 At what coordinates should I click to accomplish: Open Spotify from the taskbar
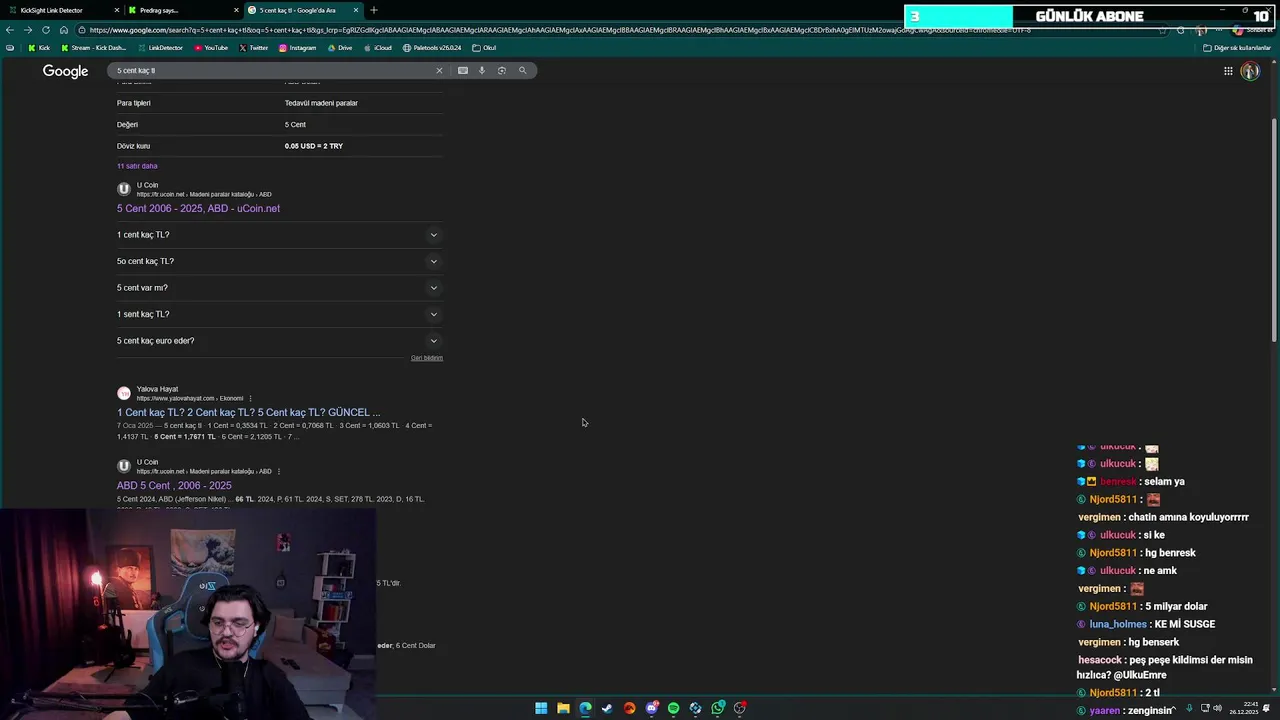[x=673, y=708]
